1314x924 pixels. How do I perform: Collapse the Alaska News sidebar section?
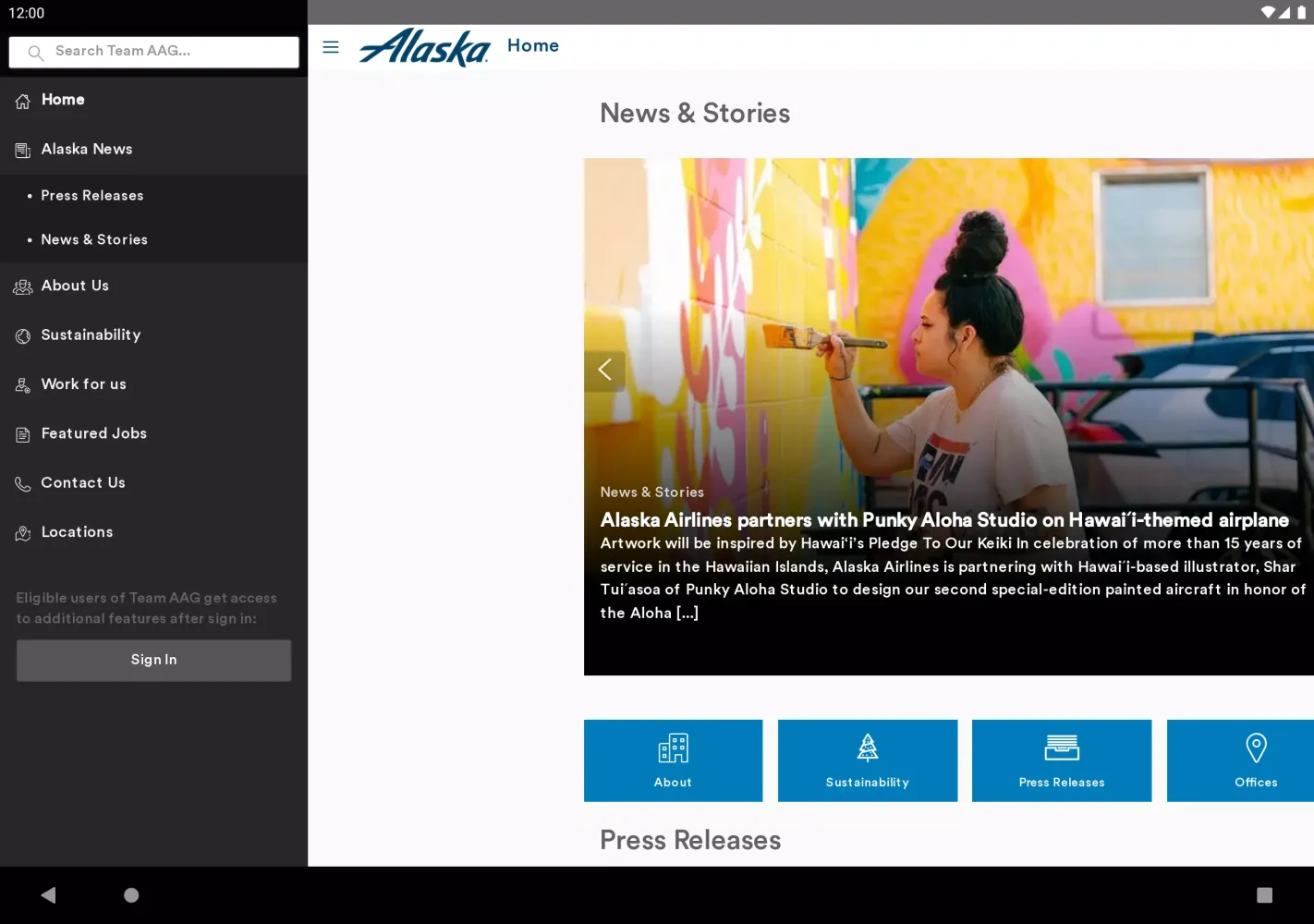pyautogui.click(x=87, y=150)
